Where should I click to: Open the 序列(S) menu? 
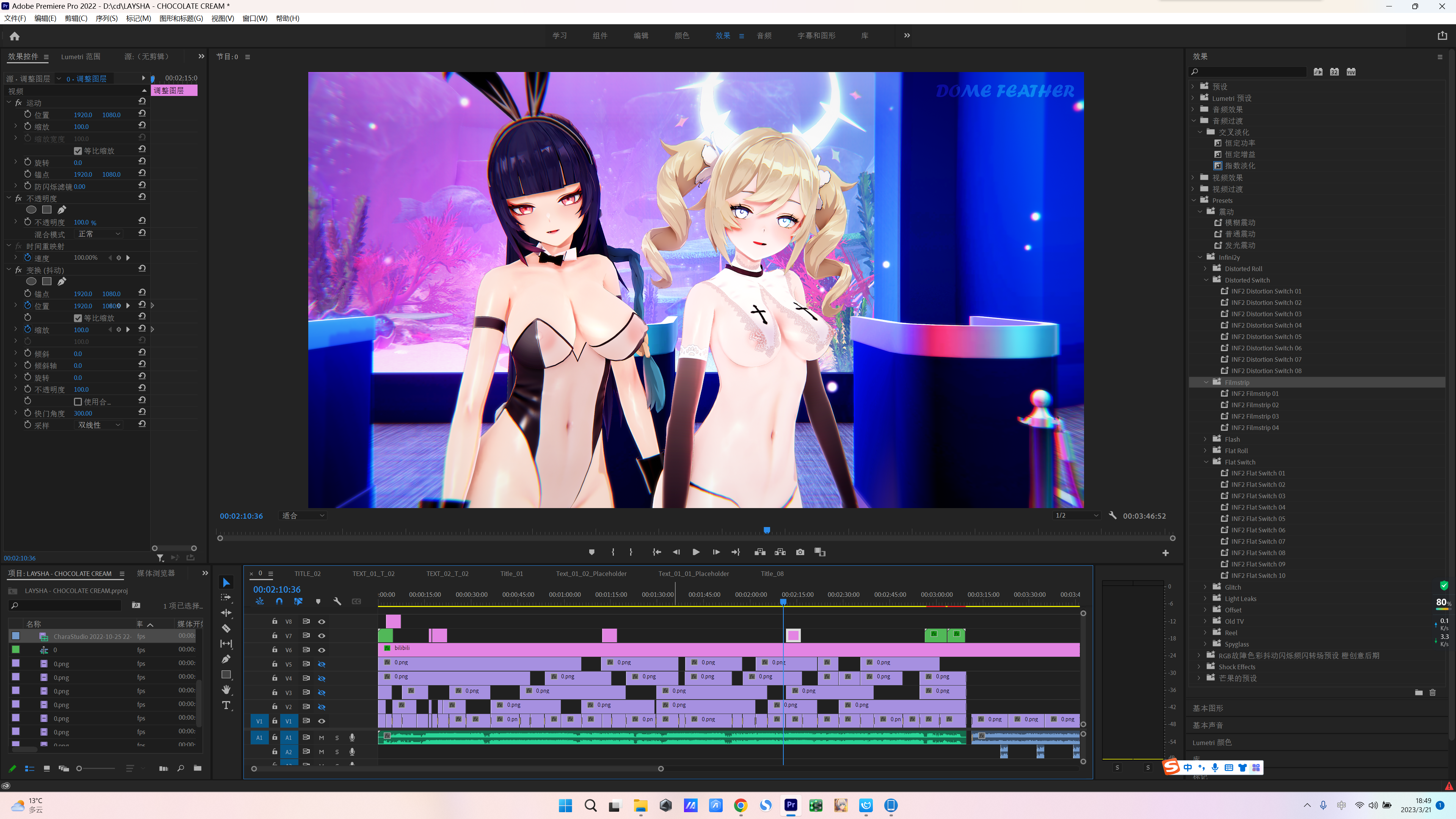pyautogui.click(x=106, y=18)
